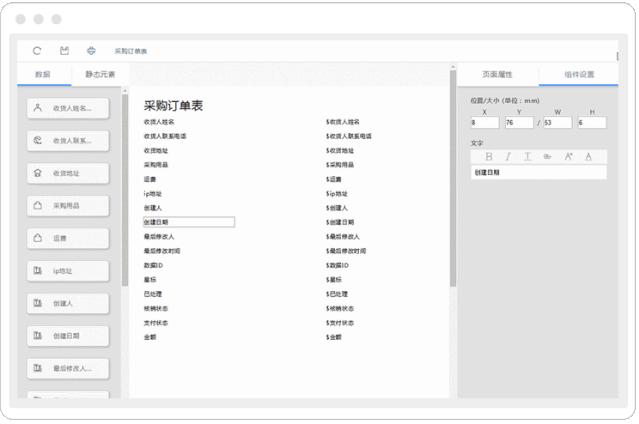Select the 金额 label on the canvas
The width and height of the screenshot is (639, 424).
(x=150, y=337)
